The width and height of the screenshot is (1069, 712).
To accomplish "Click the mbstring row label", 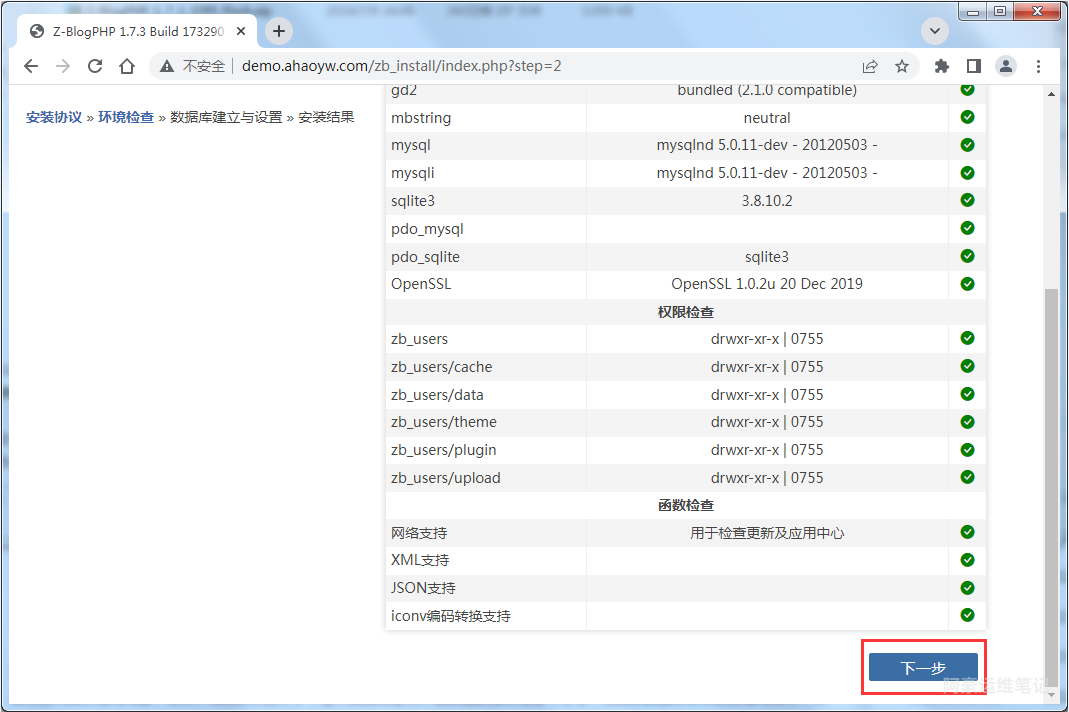I will pos(421,118).
